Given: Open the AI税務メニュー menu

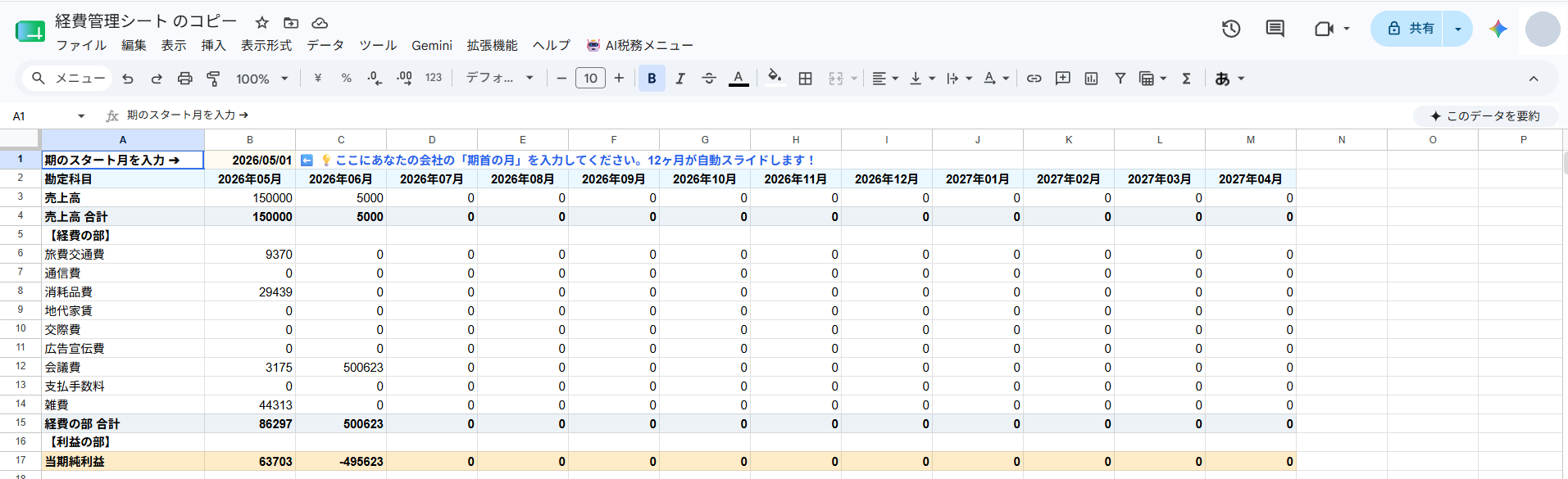Looking at the screenshot, I should click(x=640, y=46).
